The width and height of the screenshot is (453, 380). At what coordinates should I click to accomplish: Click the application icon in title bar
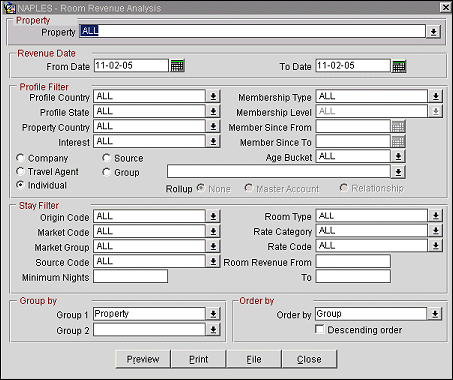(9, 8)
